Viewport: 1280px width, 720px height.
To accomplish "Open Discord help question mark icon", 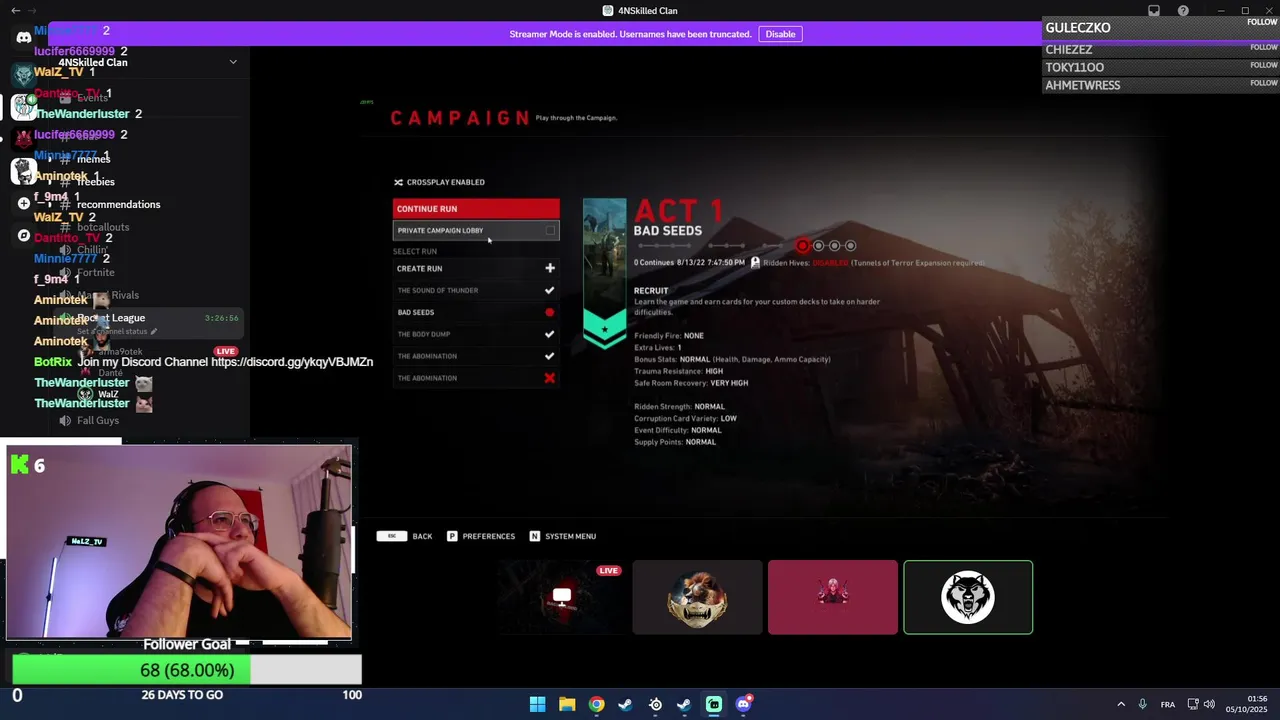I will (1184, 11).
